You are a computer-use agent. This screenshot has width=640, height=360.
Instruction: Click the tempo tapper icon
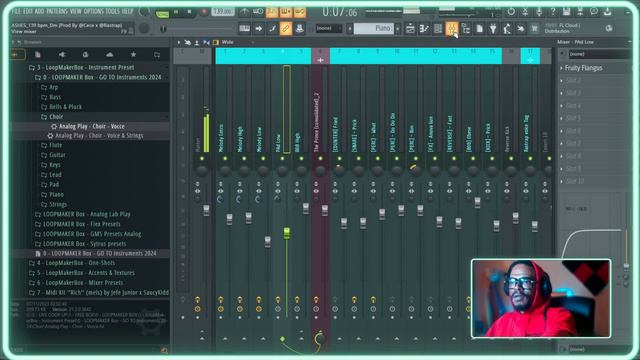pyautogui.click(x=507, y=29)
